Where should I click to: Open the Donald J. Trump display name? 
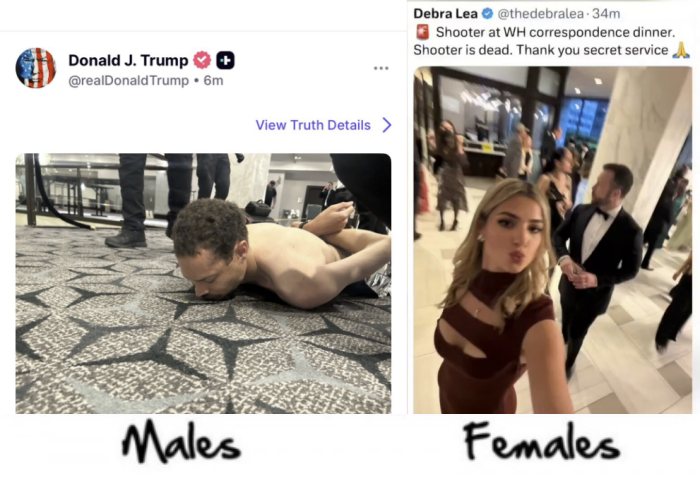tap(128, 60)
